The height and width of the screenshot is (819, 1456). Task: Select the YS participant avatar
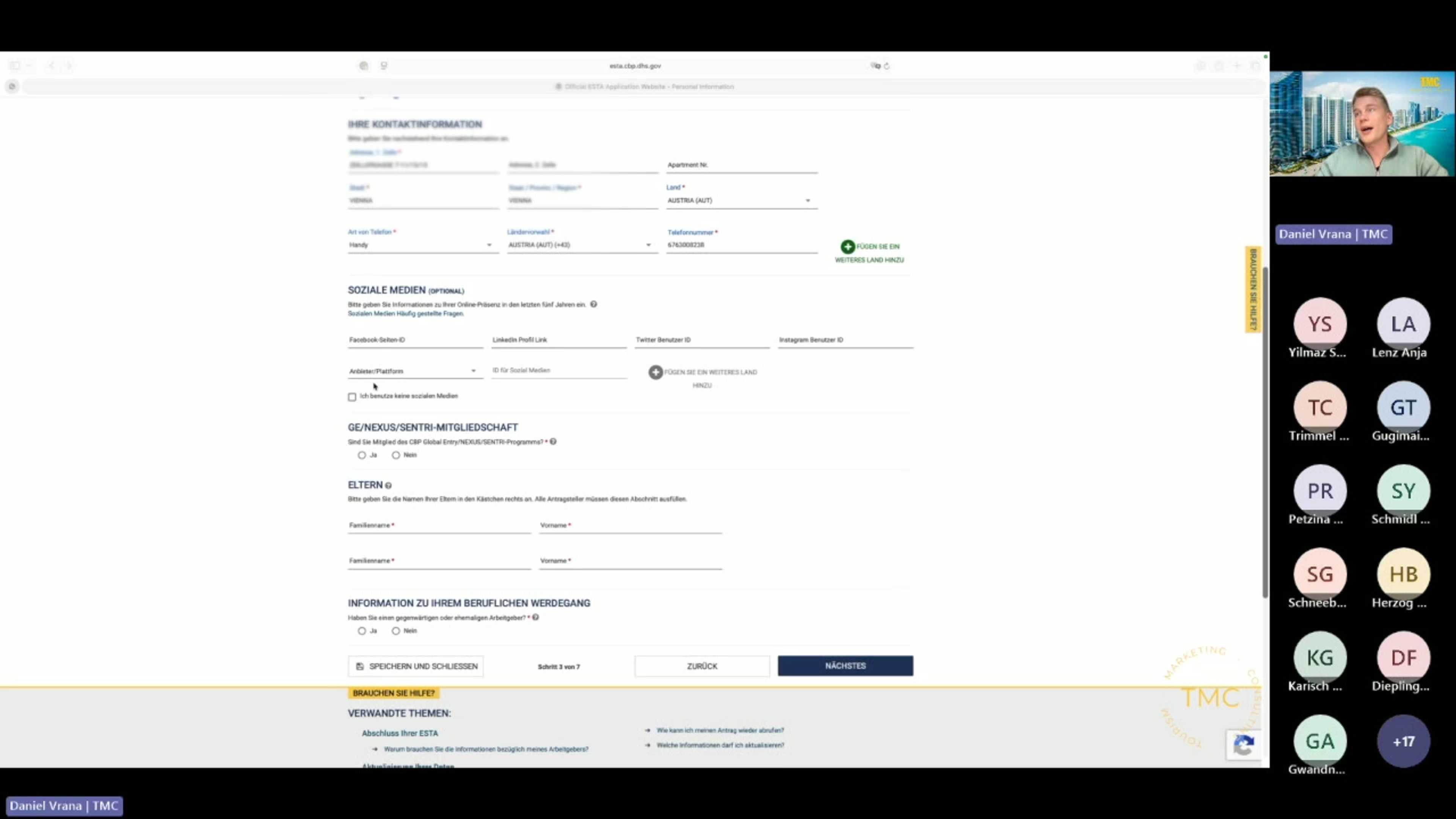click(x=1320, y=324)
